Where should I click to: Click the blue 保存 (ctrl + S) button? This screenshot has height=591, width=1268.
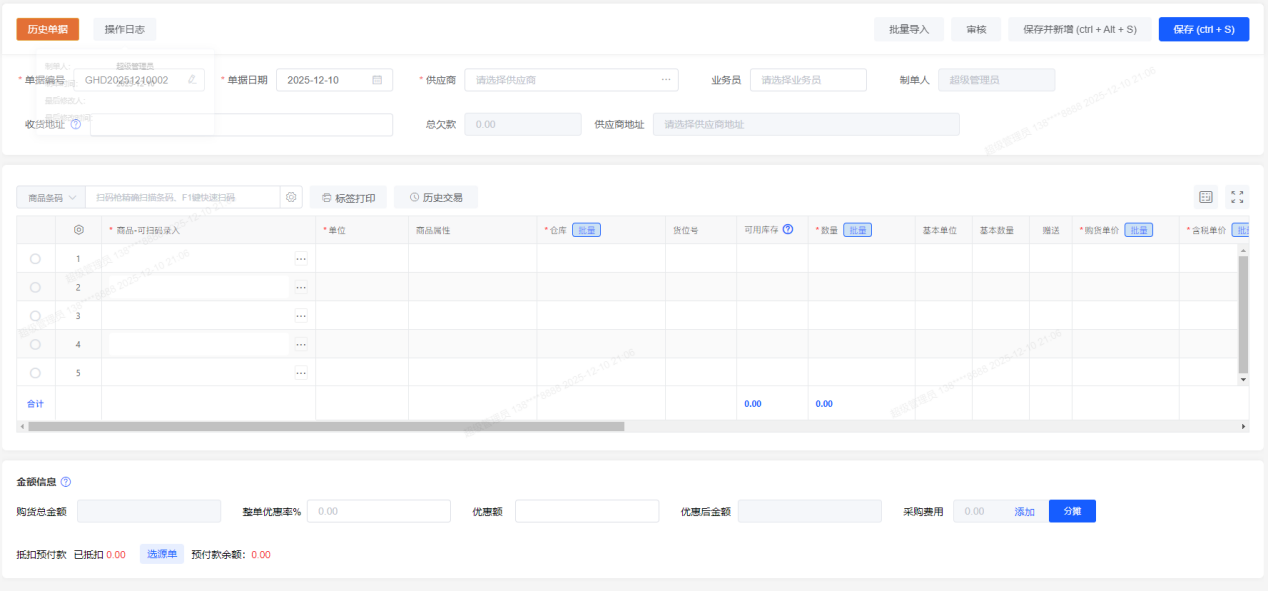point(1203,29)
